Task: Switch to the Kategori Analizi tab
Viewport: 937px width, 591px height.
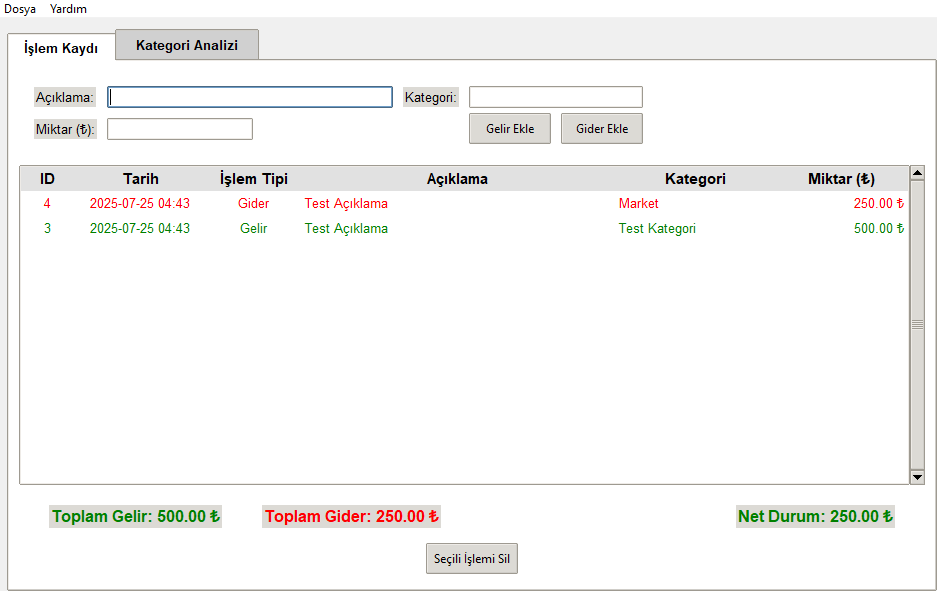Action: tap(187, 45)
